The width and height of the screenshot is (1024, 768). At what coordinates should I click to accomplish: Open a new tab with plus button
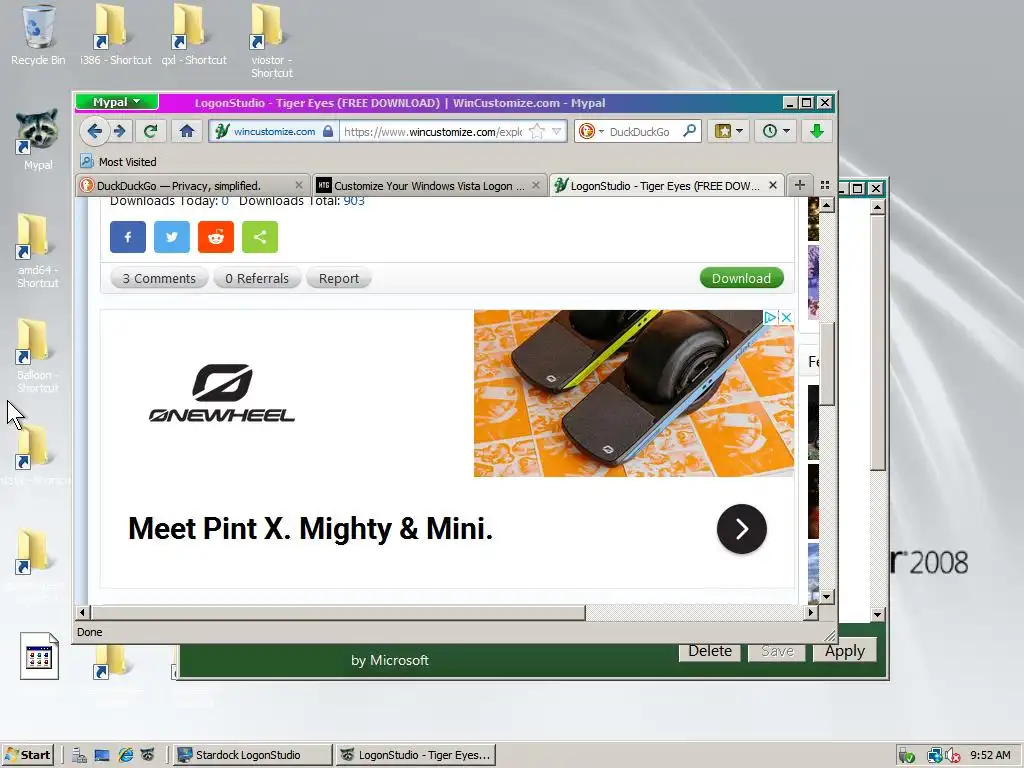click(x=799, y=185)
